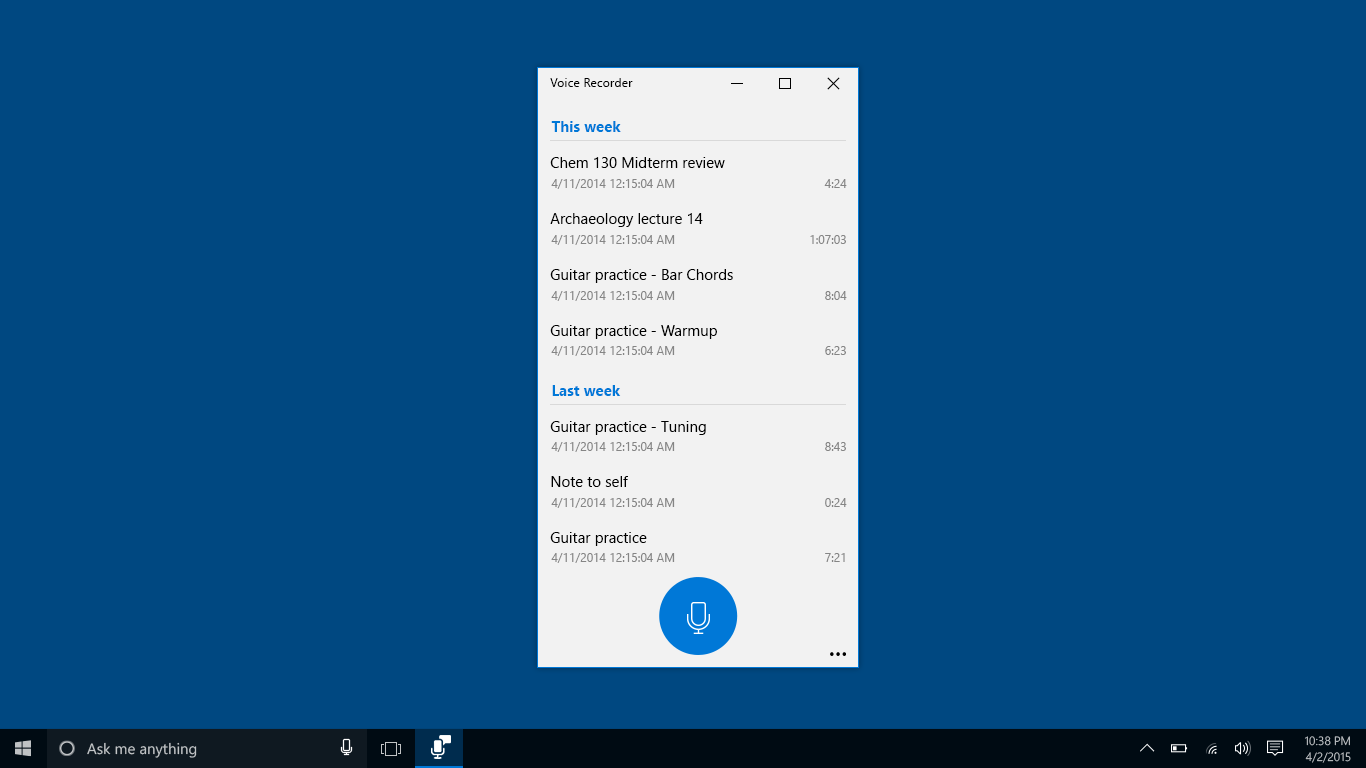The width and height of the screenshot is (1366, 768).
Task: Start a new recording with the microphone button
Action: coord(697,616)
